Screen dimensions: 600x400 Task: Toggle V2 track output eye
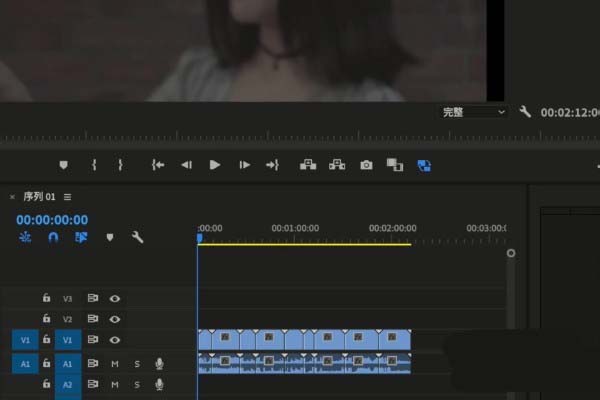coord(115,319)
